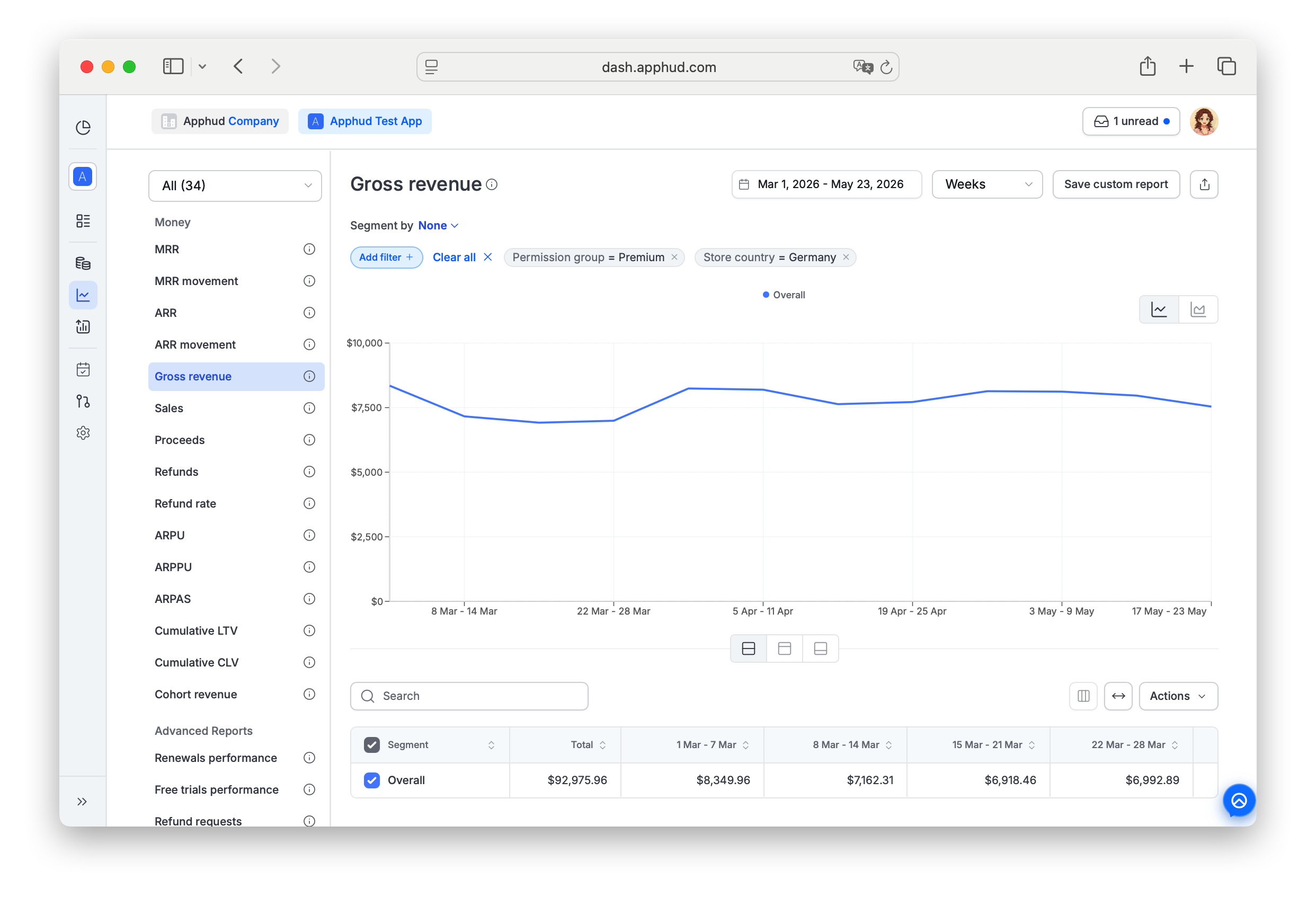Open Apphud Test App breadcrumb
Screen dimensions: 1316x906
[364, 121]
